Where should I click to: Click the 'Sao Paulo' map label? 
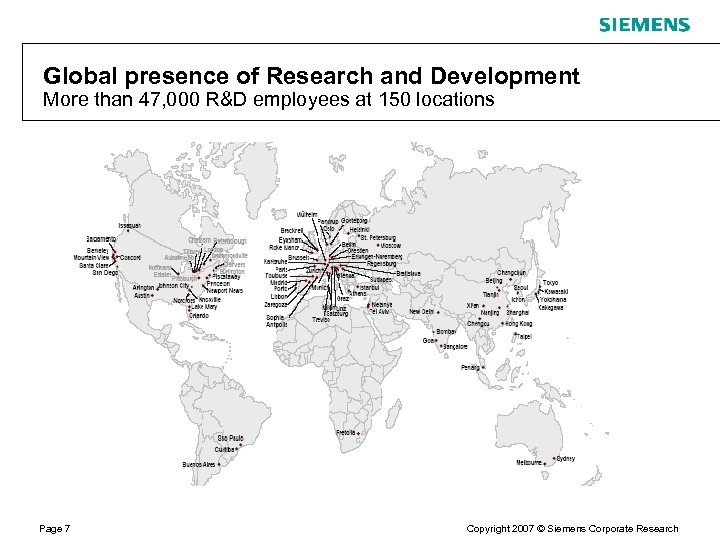tap(231, 438)
